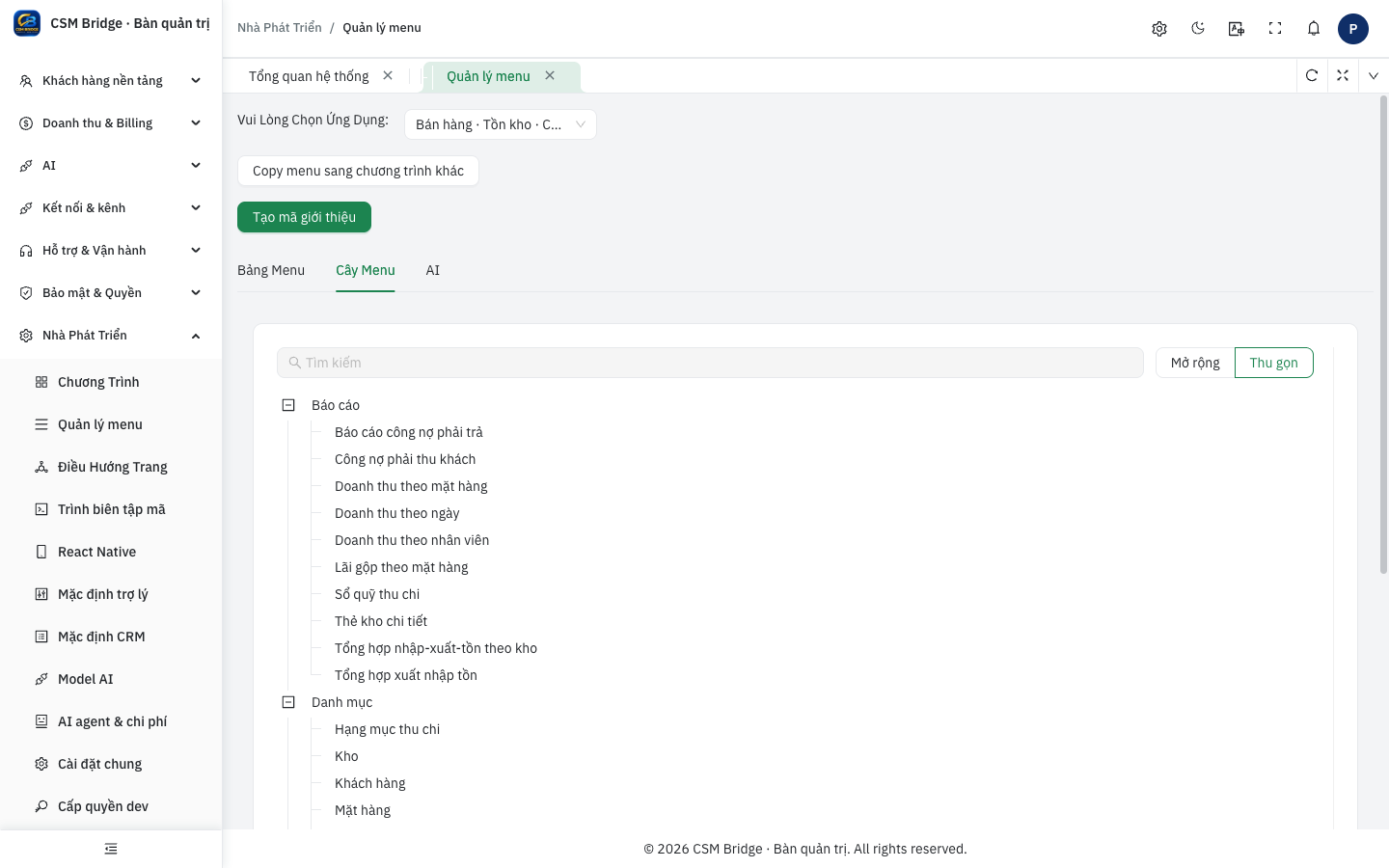Open tab list dropdown chevron
This screenshot has width=1389, height=868.
click(1374, 75)
